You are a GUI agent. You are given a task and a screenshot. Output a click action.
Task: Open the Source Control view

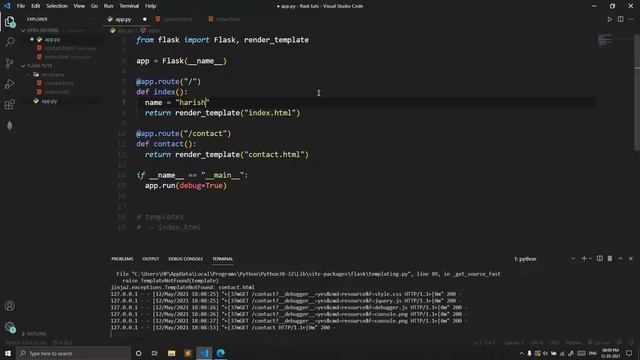pos(10,63)
